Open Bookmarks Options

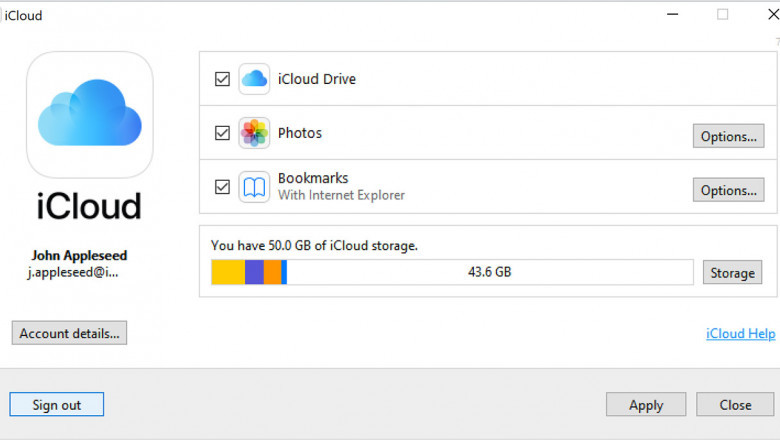[x=728, y=190]
